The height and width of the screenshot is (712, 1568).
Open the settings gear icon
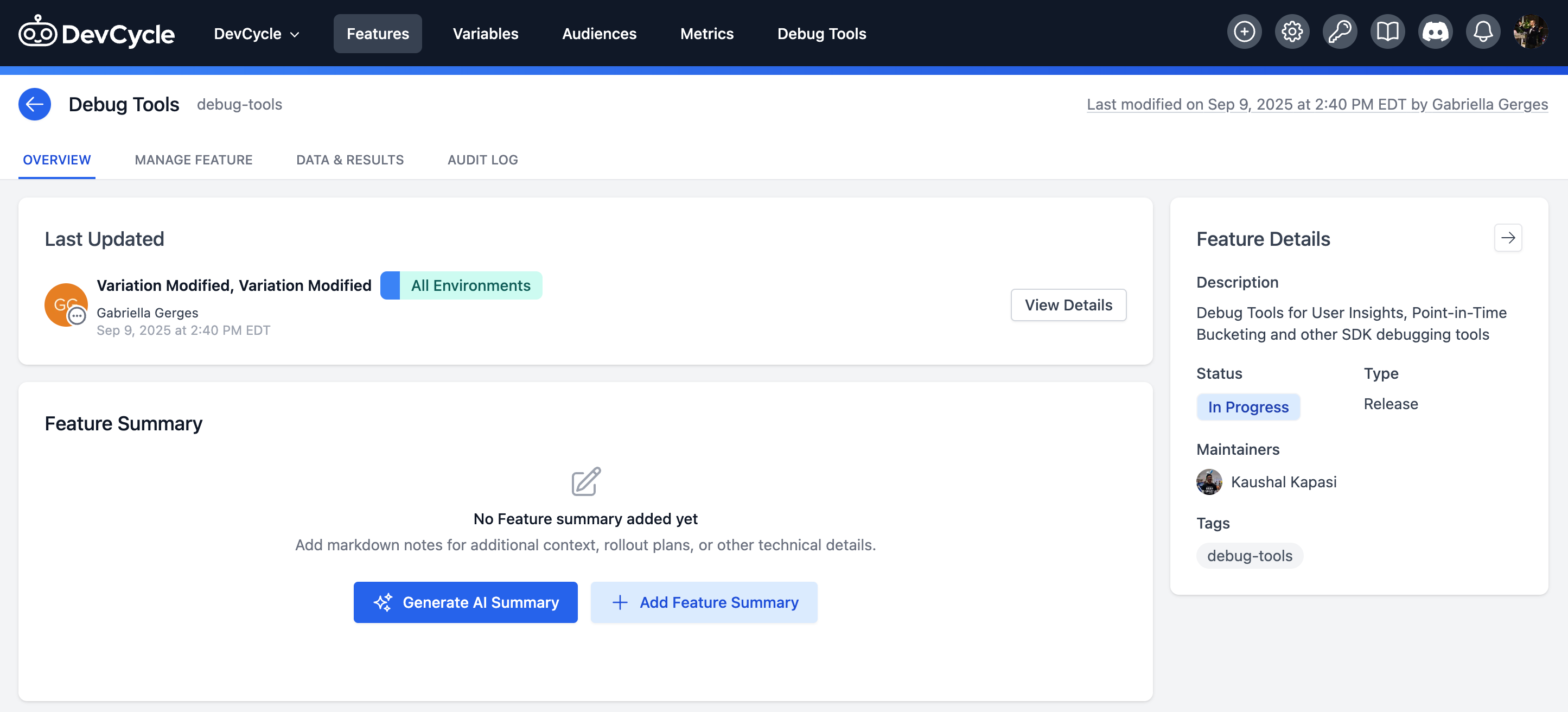[1292, 31]
